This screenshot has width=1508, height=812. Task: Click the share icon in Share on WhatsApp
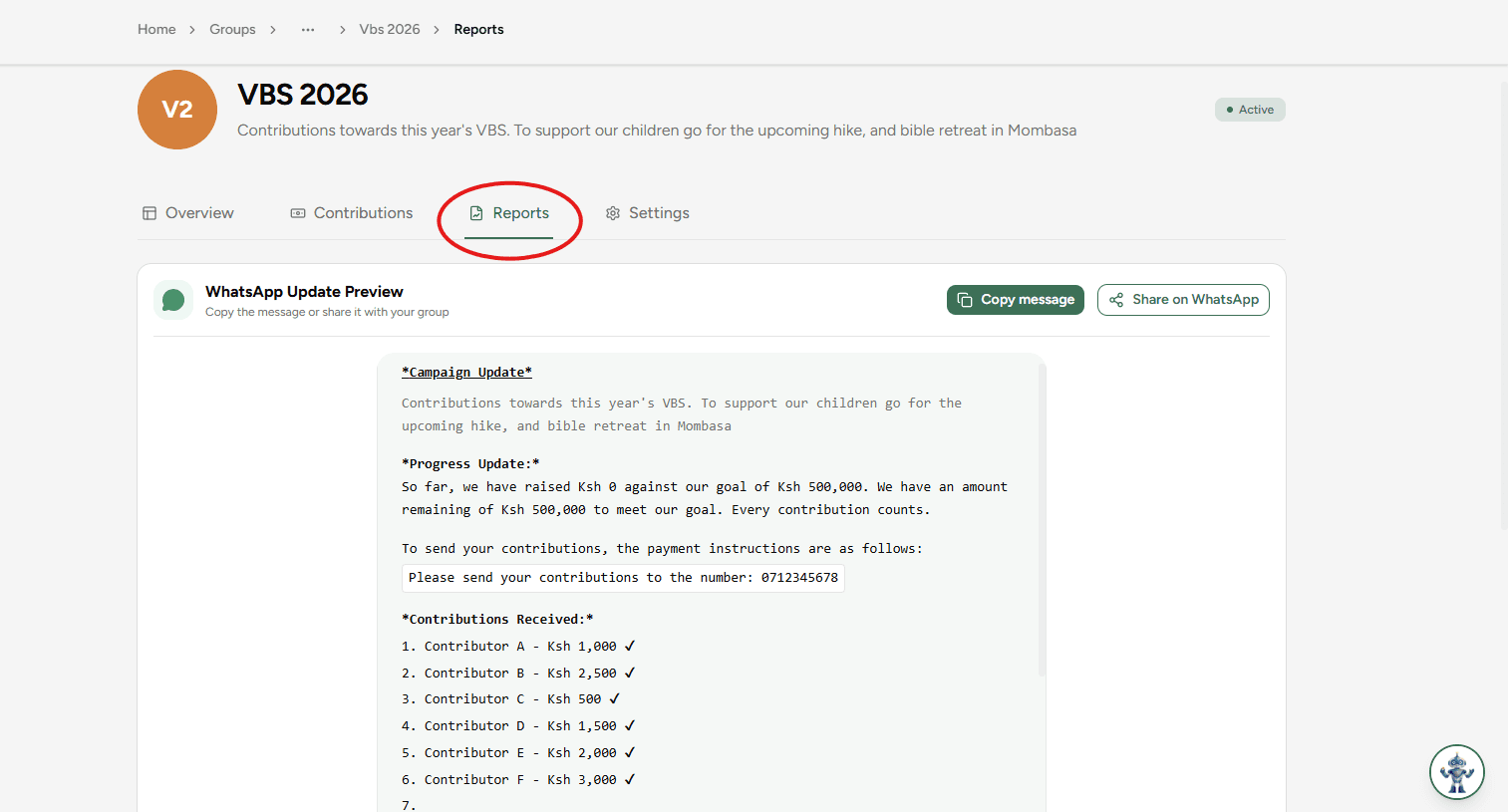coord(1116,300)
